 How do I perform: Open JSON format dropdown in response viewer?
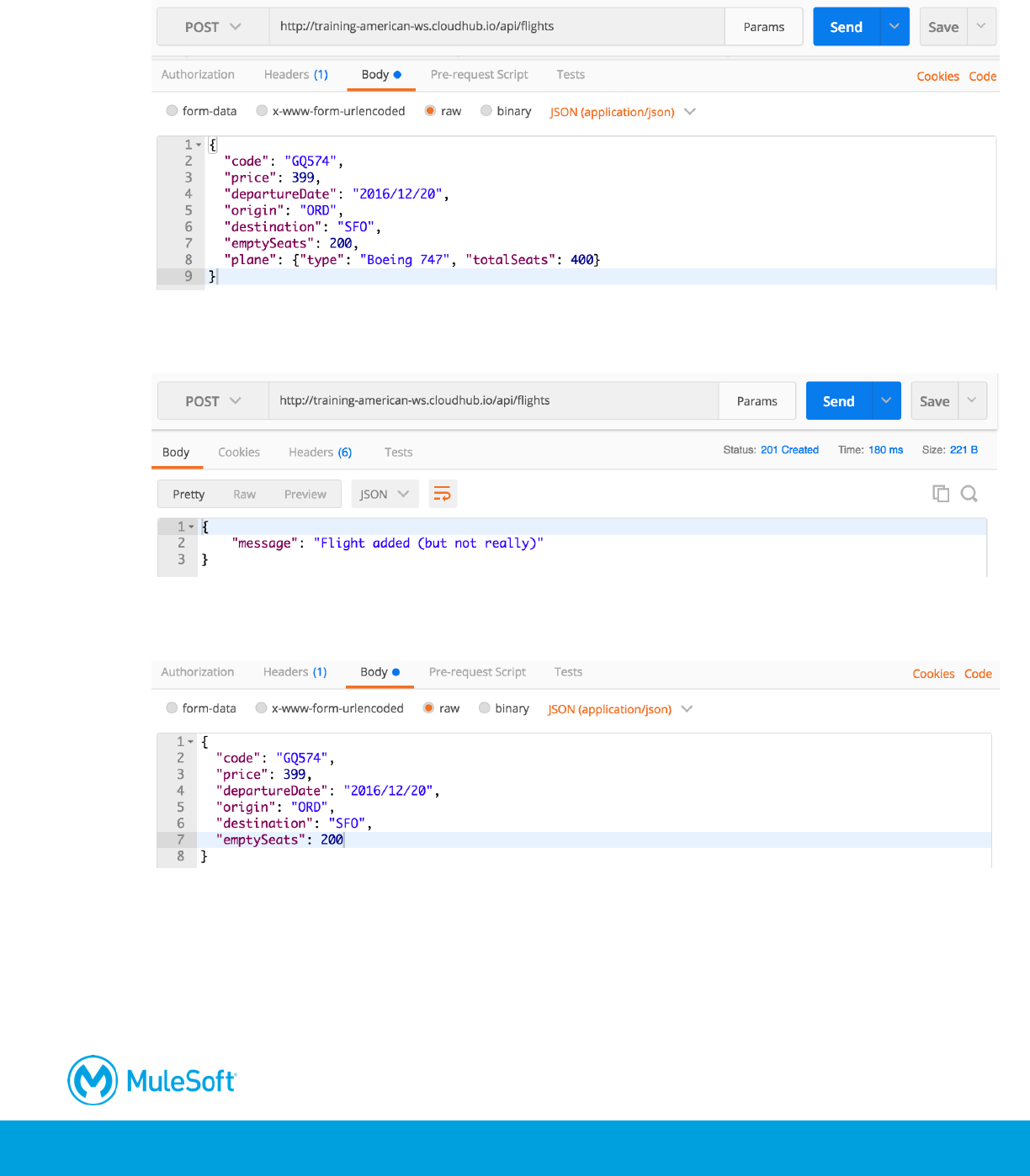pyautogui.click(x=385, y=494)
